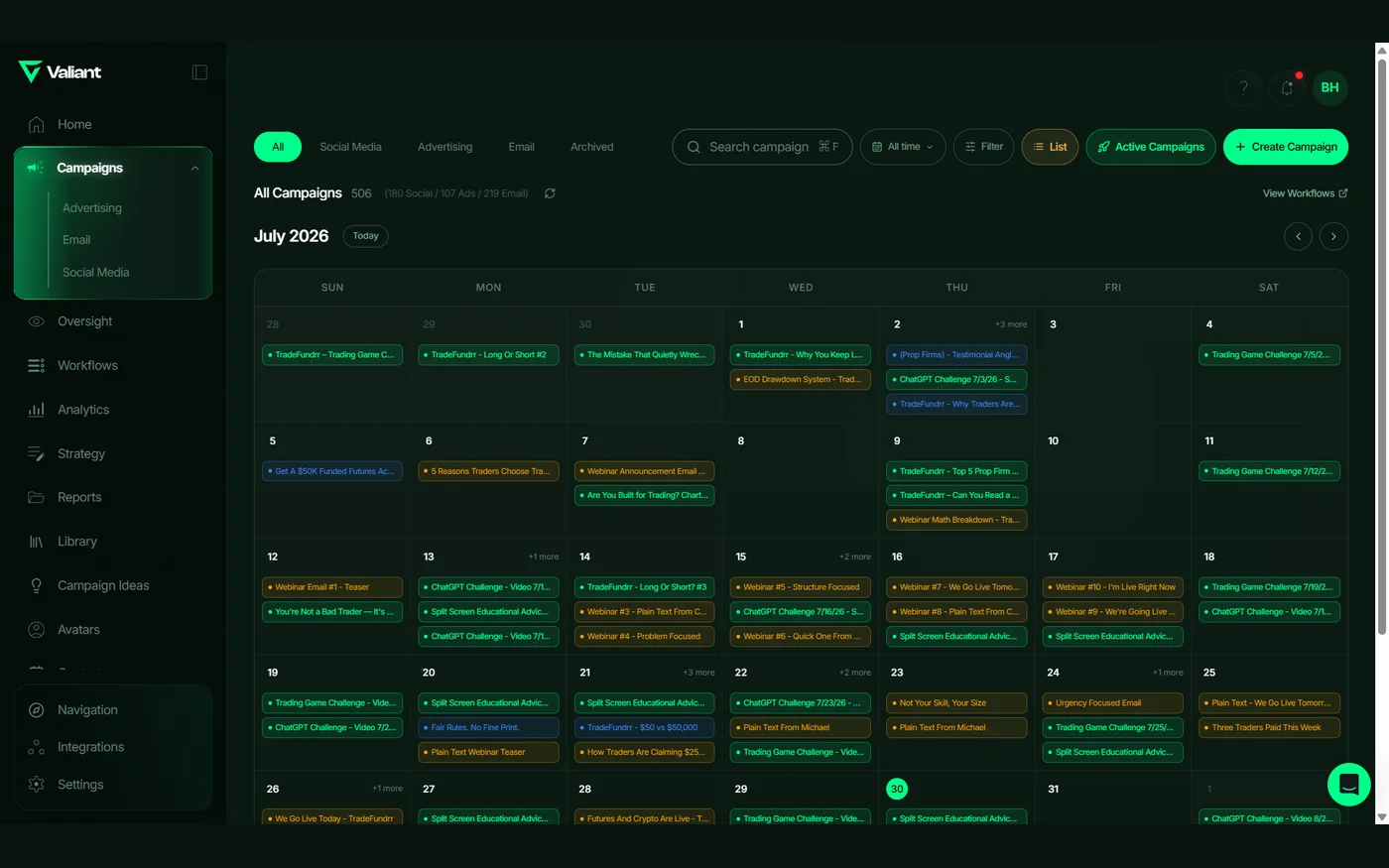Click the help question mark icon
1389x868 pixels.
[1243, 87]
